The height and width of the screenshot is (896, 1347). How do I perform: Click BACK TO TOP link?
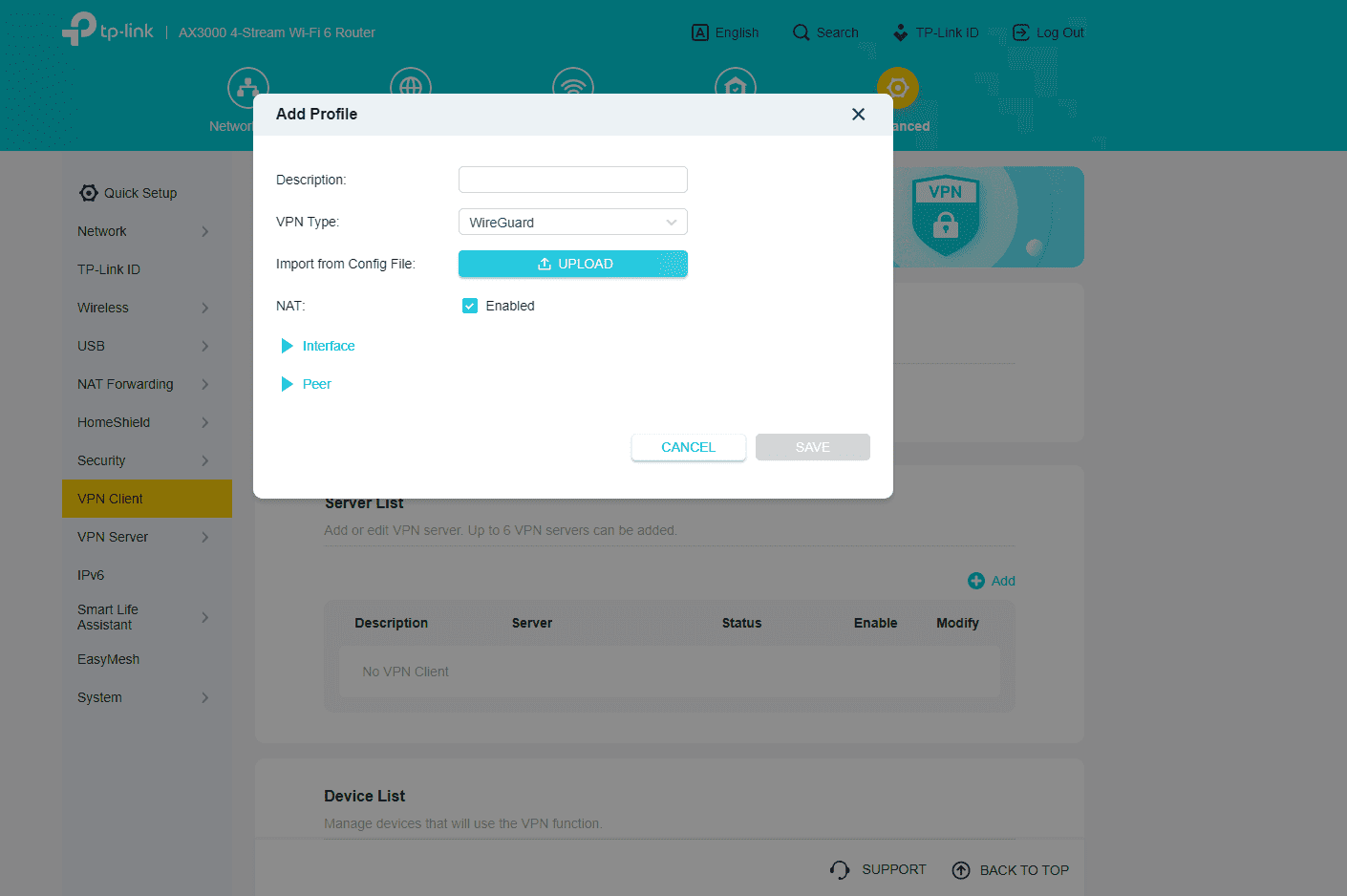point(1023,869)
